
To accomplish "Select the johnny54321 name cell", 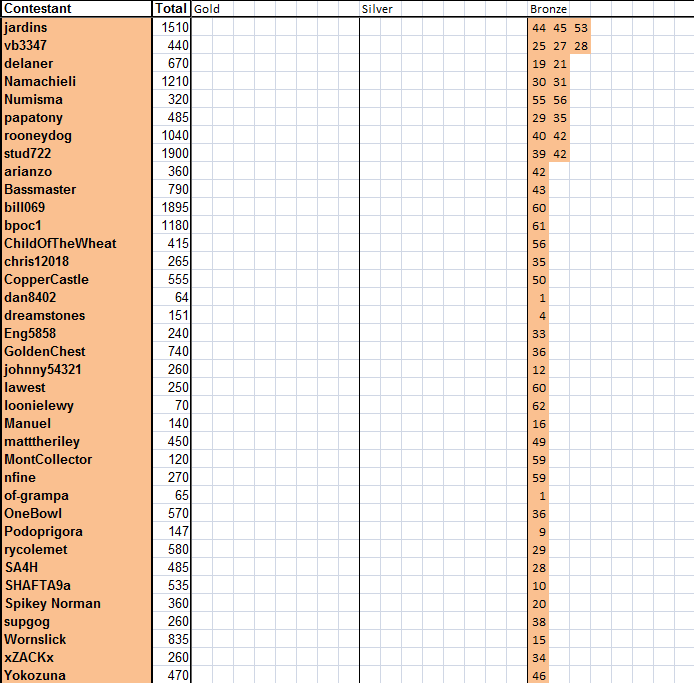I will pos(77,370).
